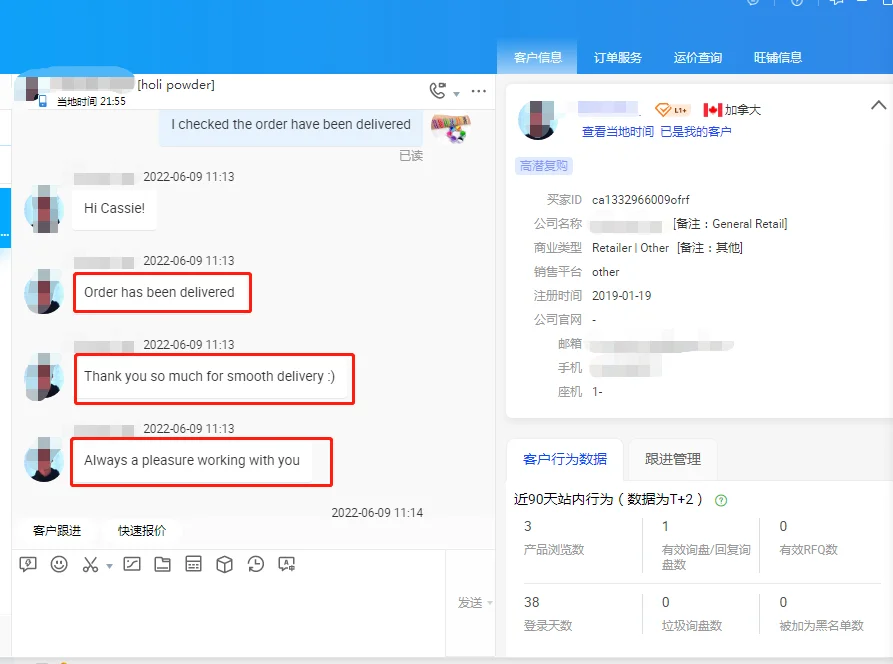Click the 已读 read status label
This screenshot has width=893, height=664.
point(411,156)
